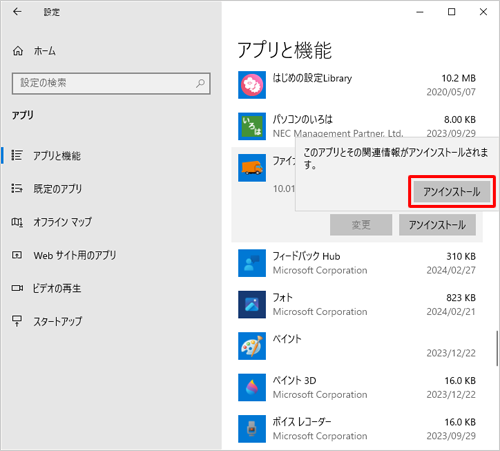
Task: Open スタートアップ menu item
Action: point(57,321)
